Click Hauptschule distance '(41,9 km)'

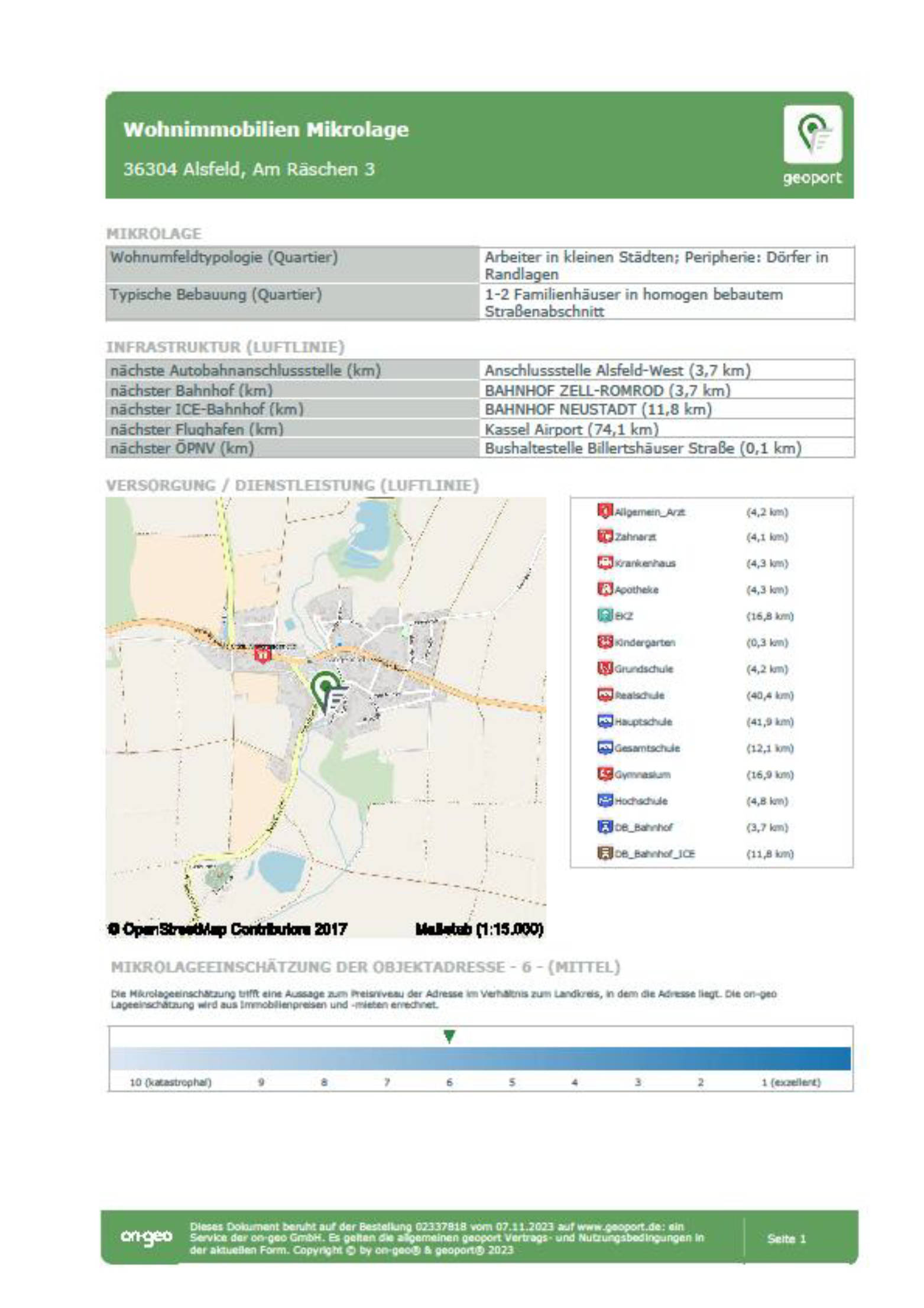pyautogui.click(x=770, y=721)
